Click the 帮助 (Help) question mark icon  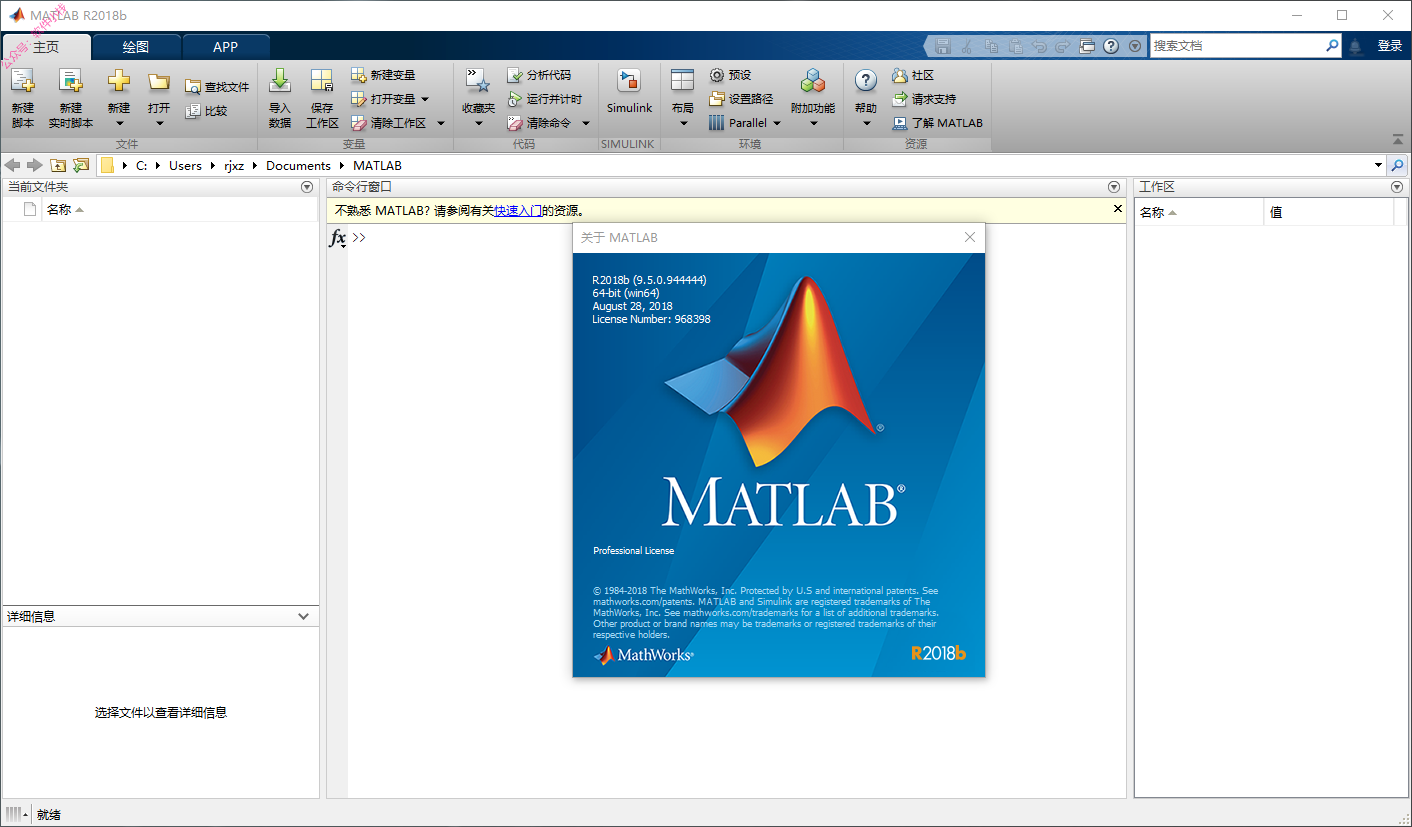coord(866,82)
